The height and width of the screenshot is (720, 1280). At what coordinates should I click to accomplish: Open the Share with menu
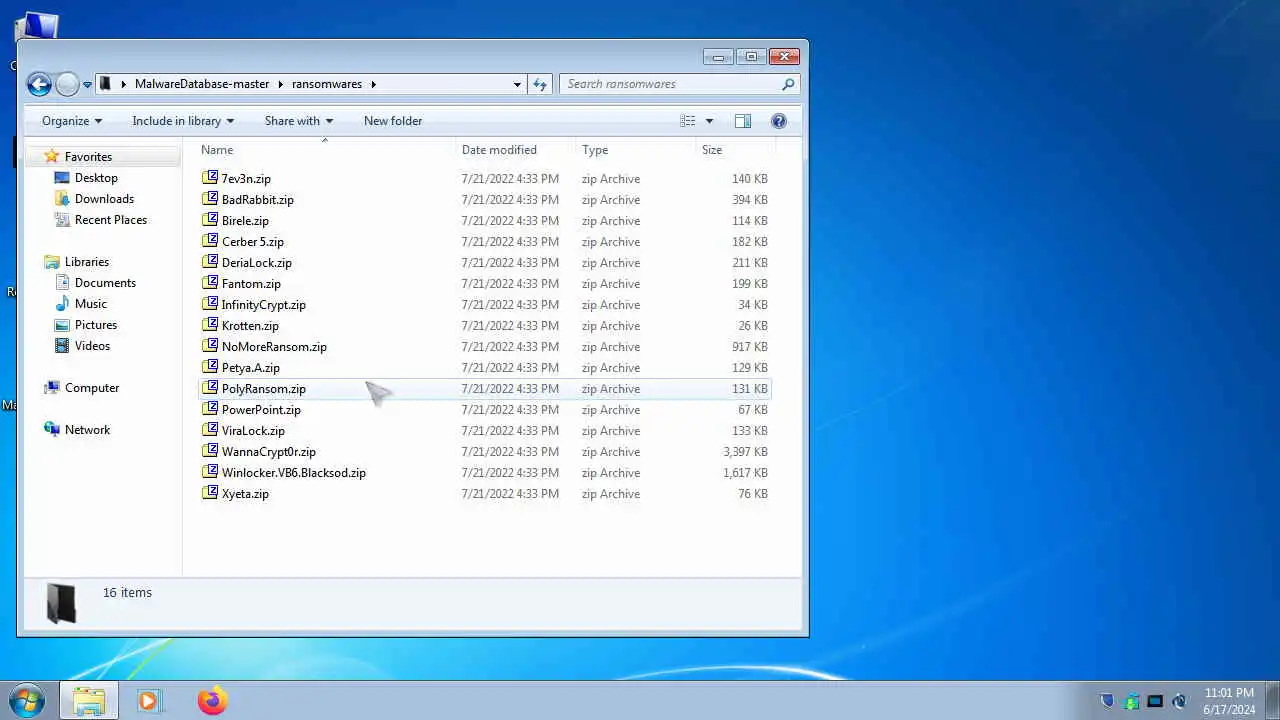coord(299,121)
